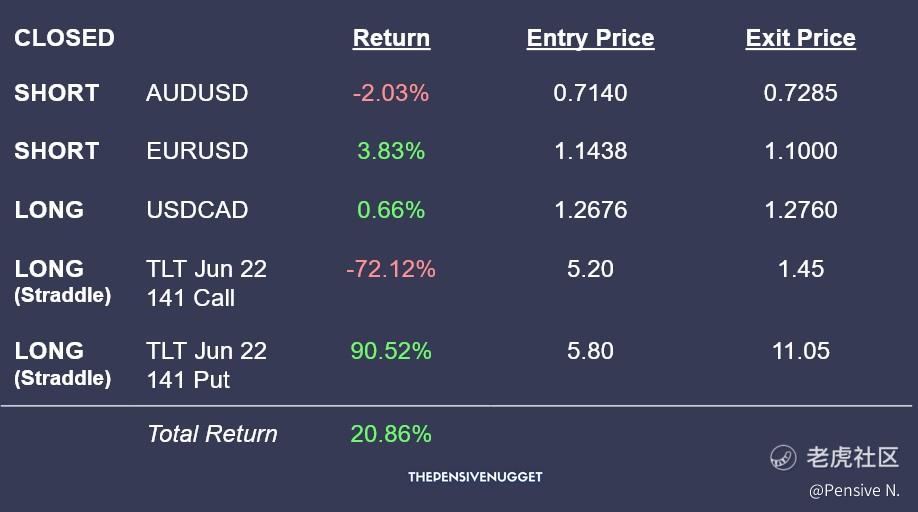Click the CLOSED section heading
This screenshot has height=512, width=918.
(x=64, y=38)
